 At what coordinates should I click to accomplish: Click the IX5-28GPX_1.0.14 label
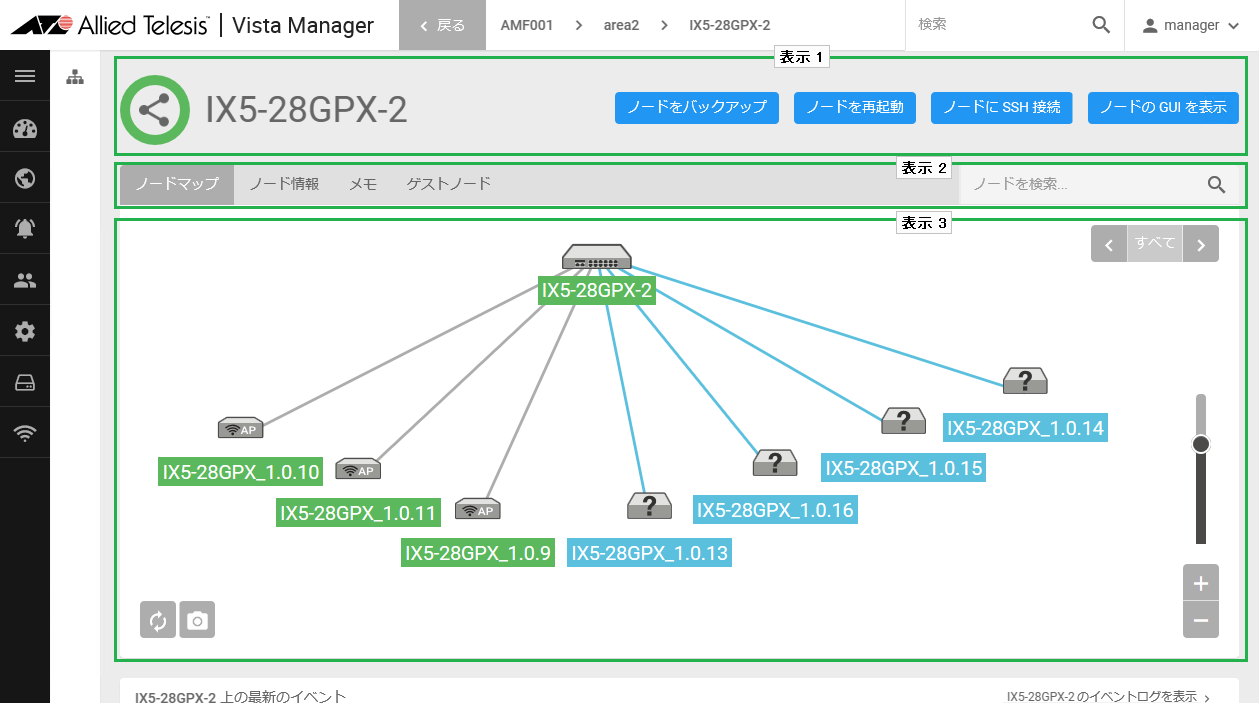1025,428
